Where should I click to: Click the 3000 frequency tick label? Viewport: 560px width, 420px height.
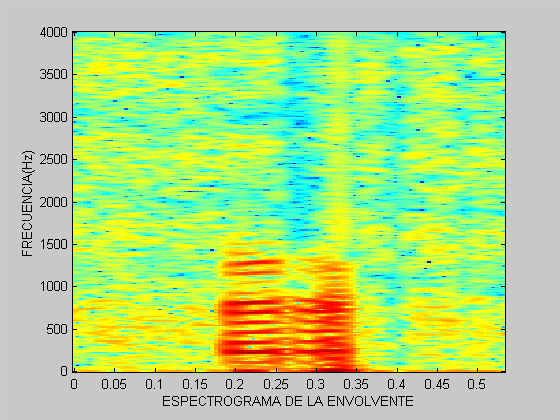tap(54, 117)
